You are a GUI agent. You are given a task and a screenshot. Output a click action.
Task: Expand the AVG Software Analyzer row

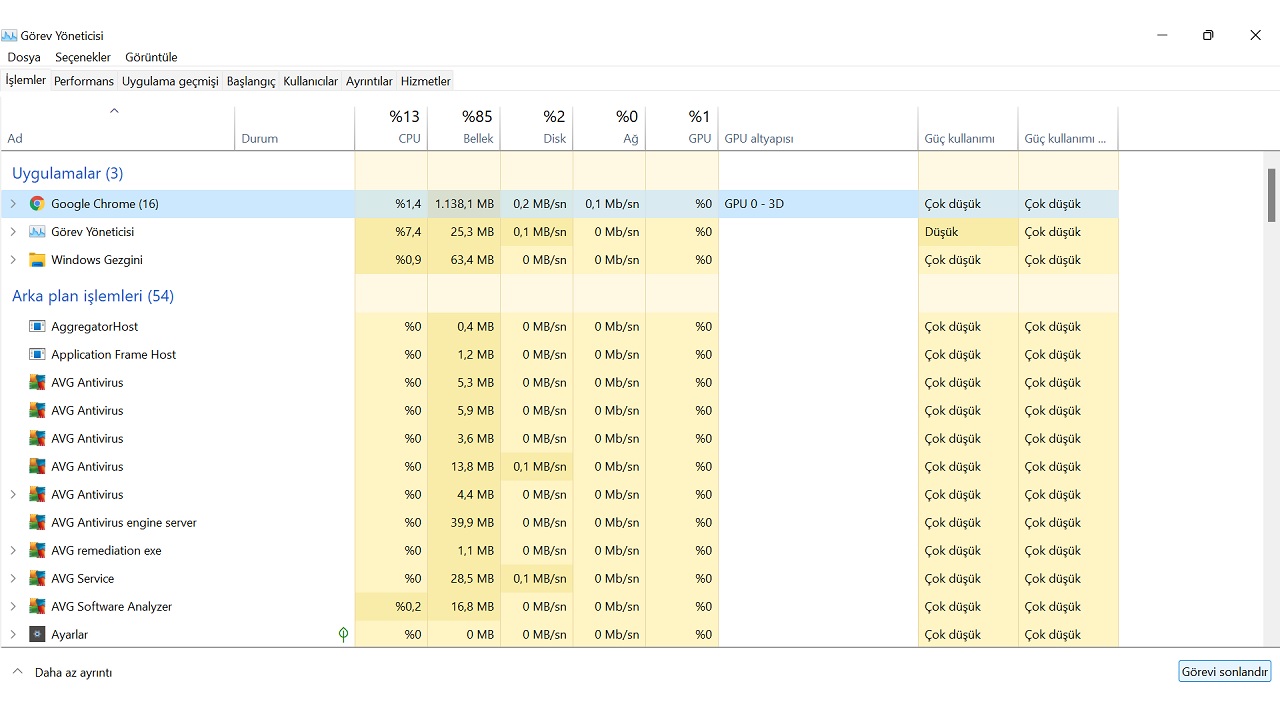[13, 607]
